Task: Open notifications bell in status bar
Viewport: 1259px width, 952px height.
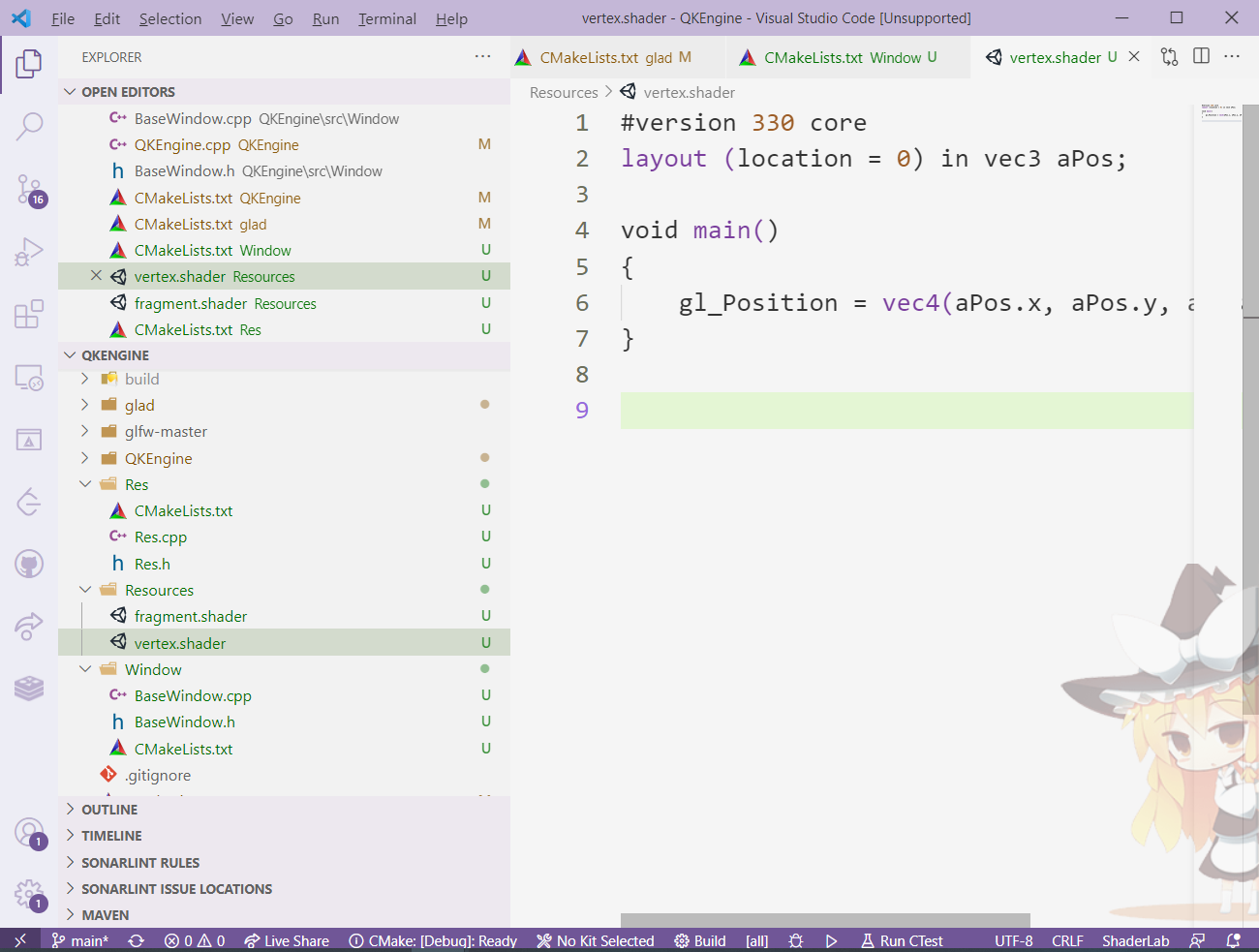Action: pyautogui.click(x=1233, y=940)
